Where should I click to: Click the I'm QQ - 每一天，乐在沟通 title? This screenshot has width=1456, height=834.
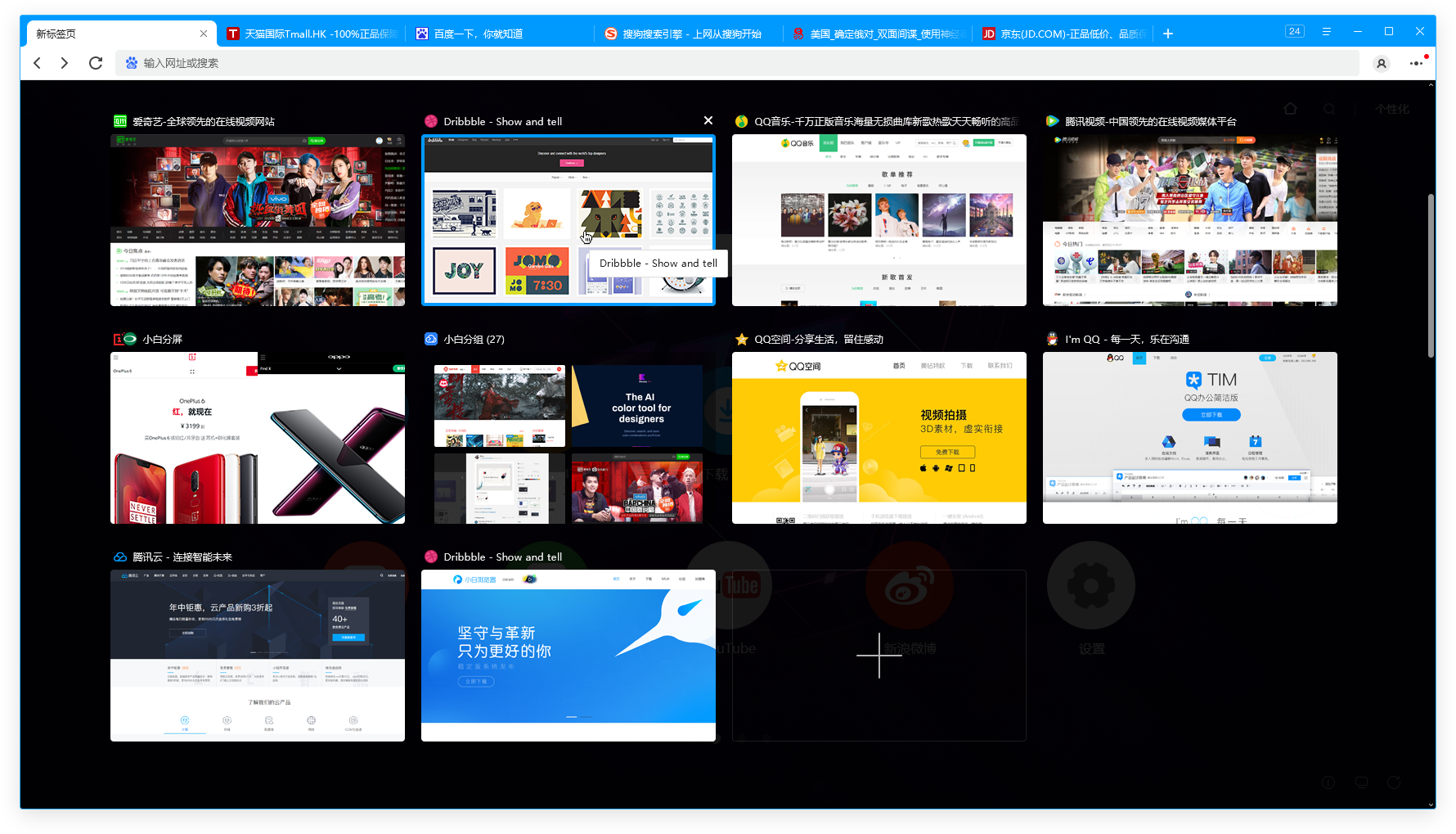(1127, 339)
